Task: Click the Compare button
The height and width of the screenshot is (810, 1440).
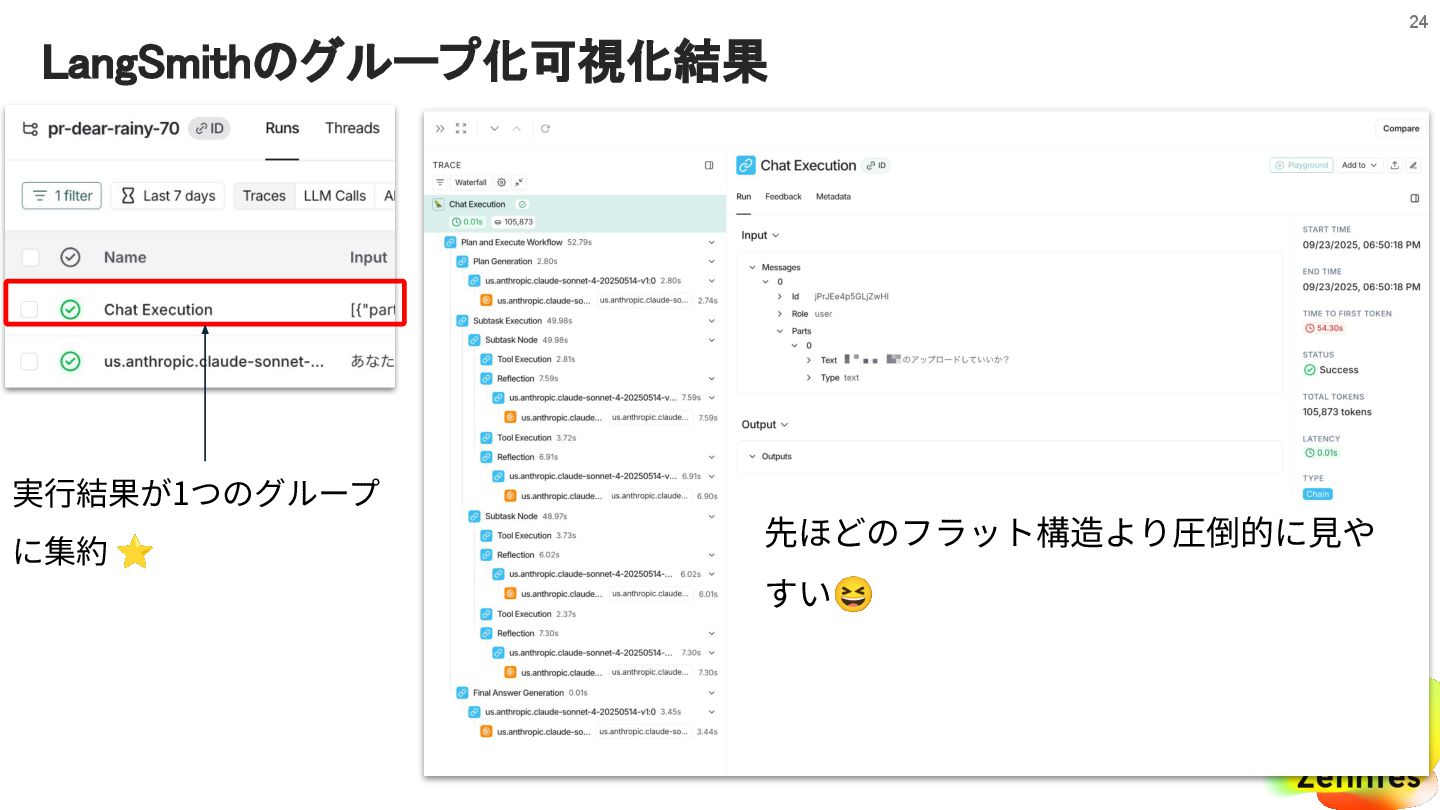Action: pyautogui.click(x=1401, y=128)
